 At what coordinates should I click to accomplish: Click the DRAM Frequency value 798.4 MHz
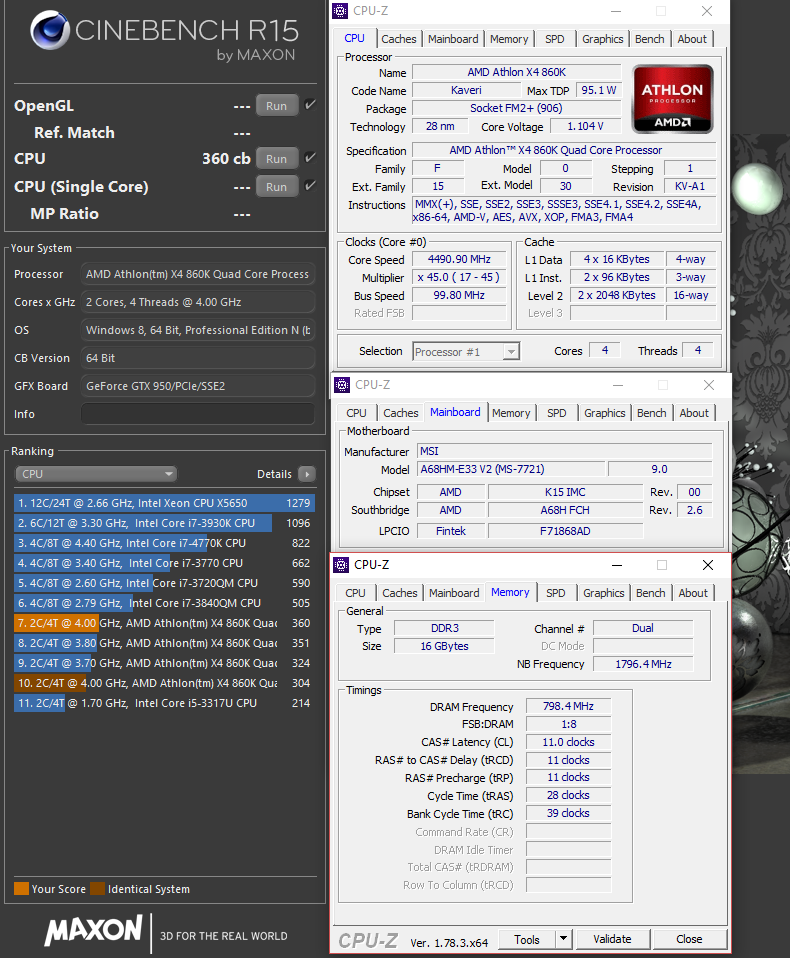pyautogui.click(x=568, y=706)
